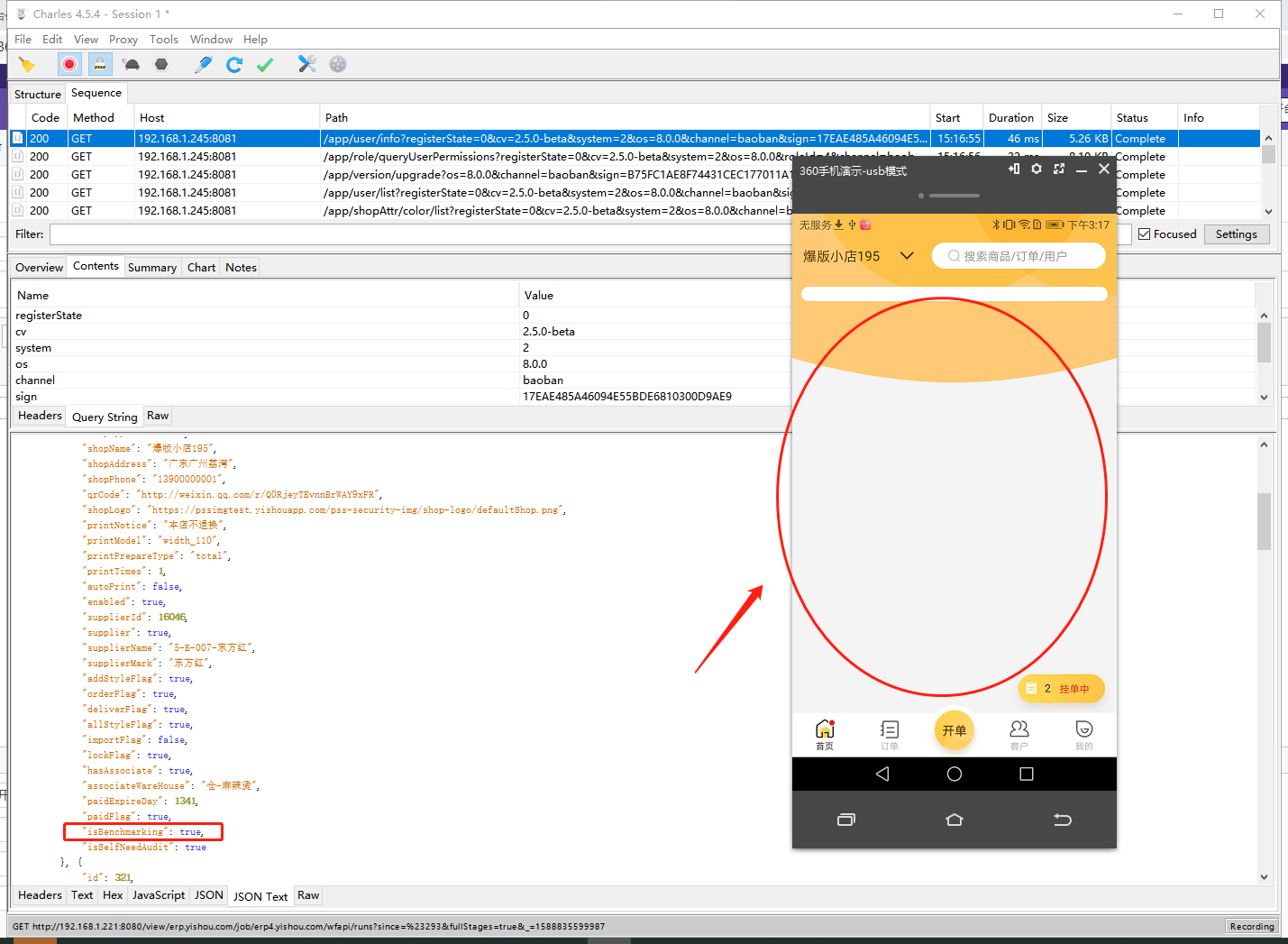The width and height of the screenshot is (1288, 944).
Task: Select the /app/user/info request row
Action: click(x=635, y=139)
